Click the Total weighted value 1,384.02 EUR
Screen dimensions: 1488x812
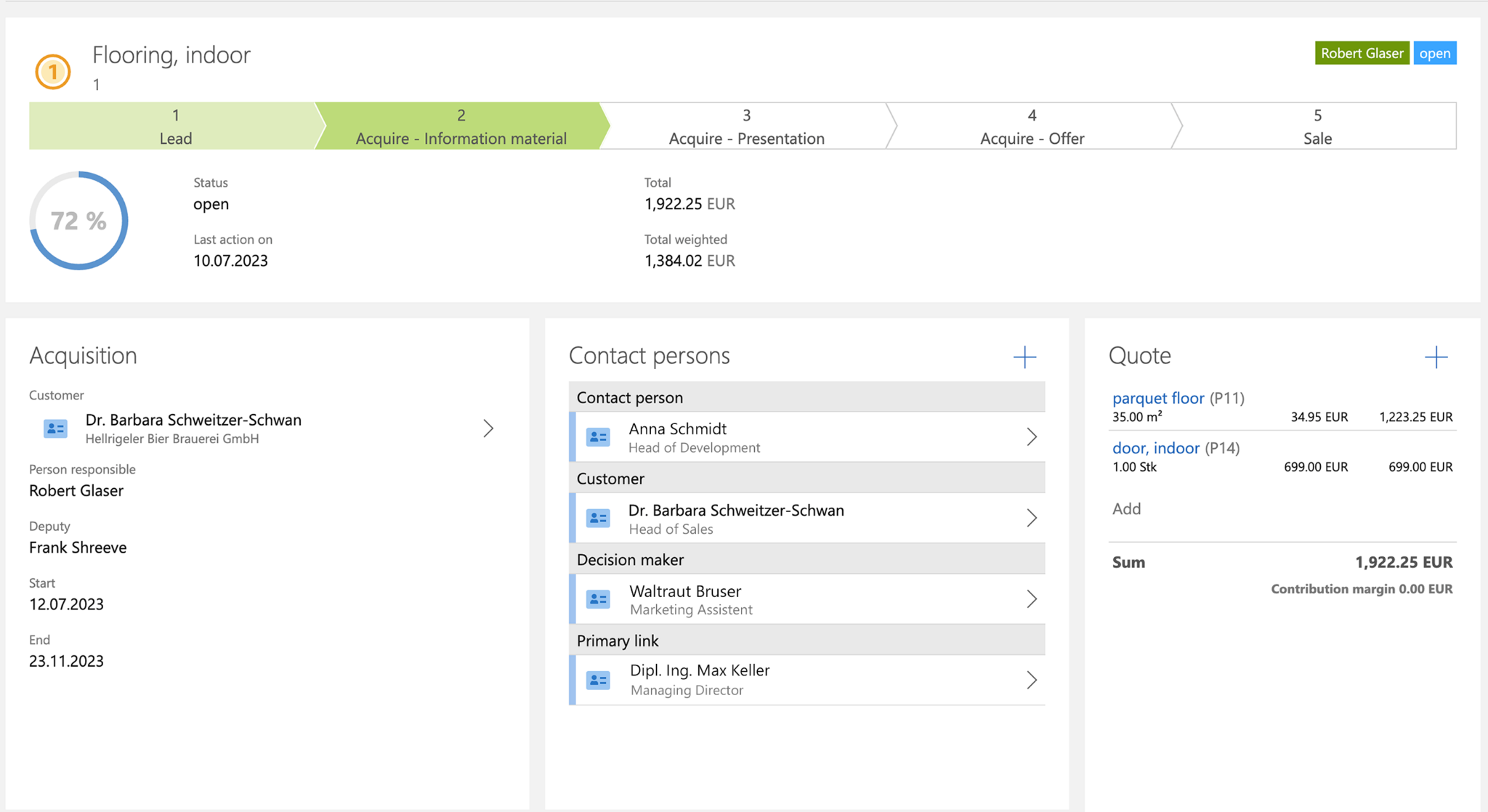coord(690,261)
